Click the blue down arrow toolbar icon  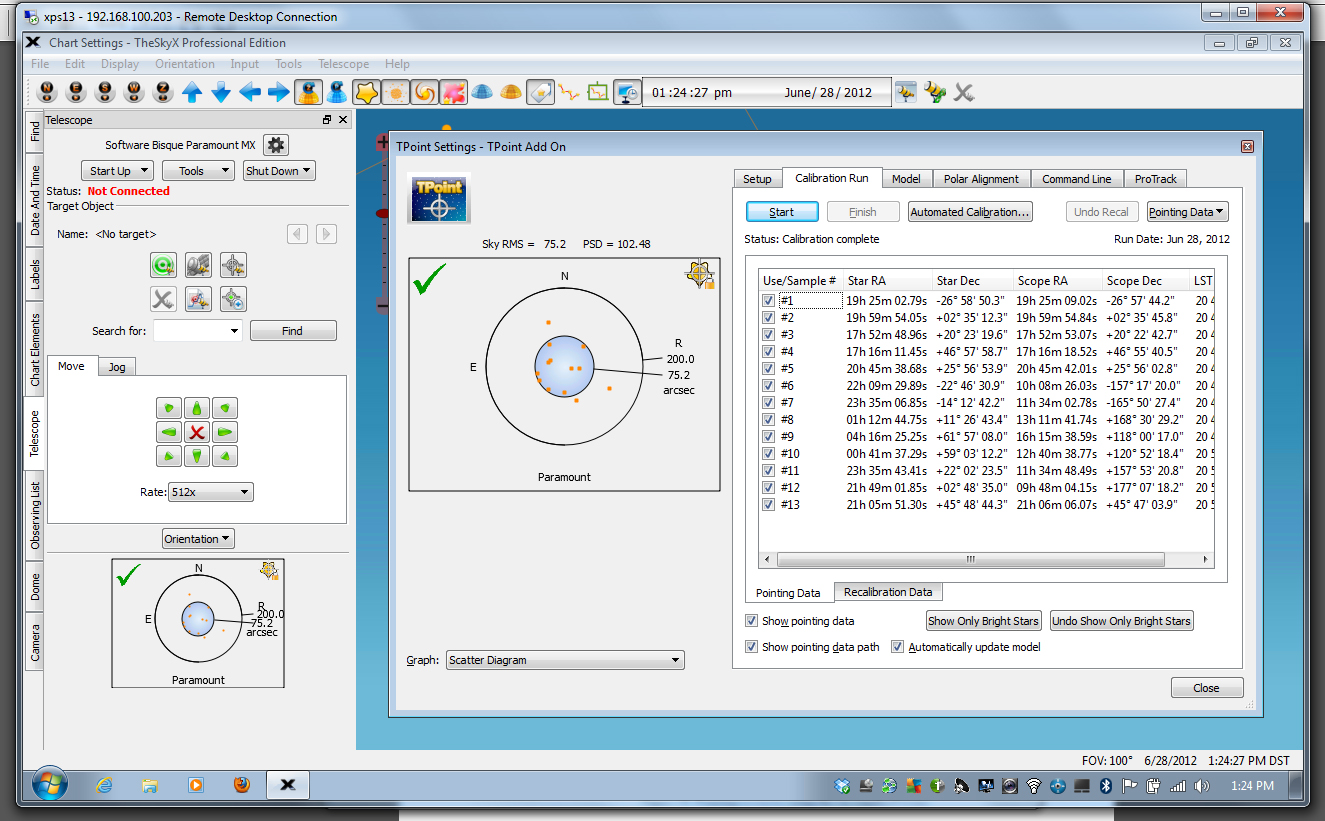(x=221, y=92)
